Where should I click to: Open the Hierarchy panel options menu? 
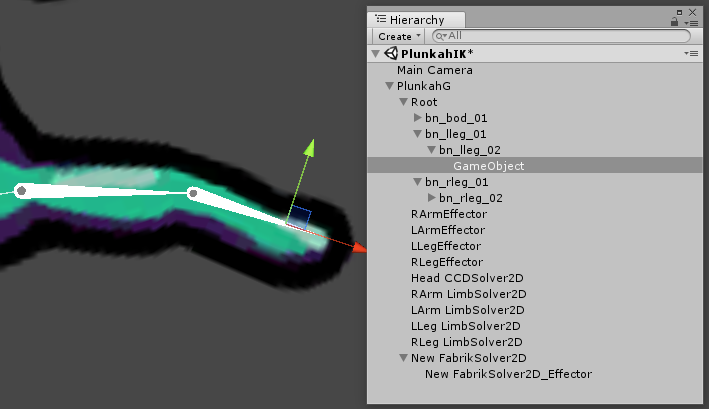691,21
